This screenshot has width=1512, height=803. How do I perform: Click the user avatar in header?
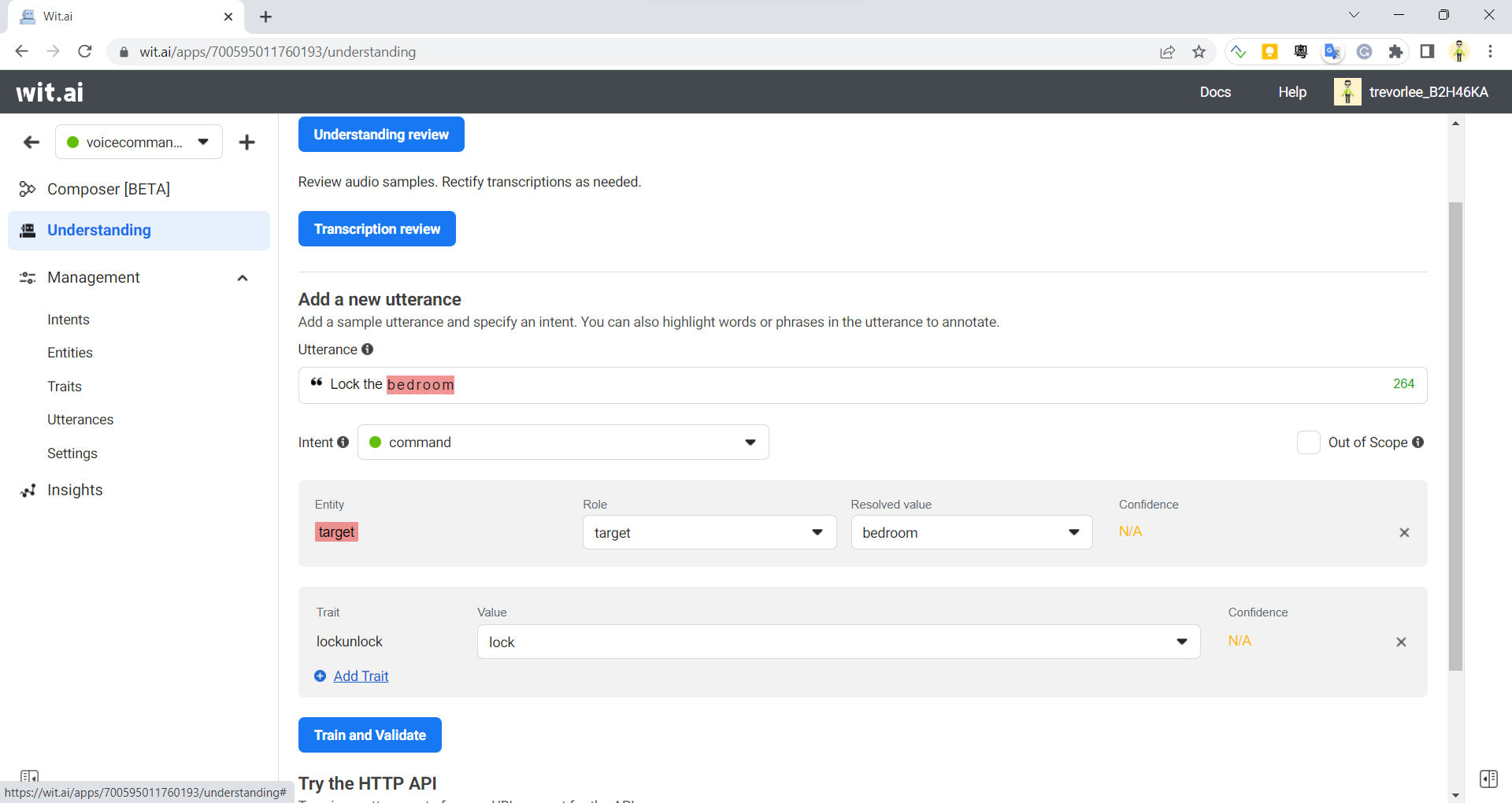tap(1347, 92)
